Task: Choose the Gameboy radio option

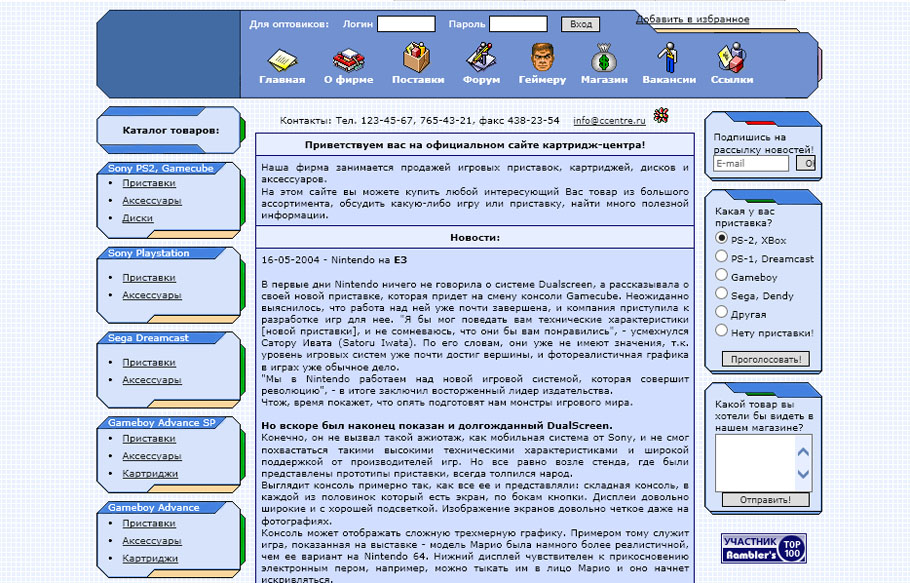Action: 721,275
